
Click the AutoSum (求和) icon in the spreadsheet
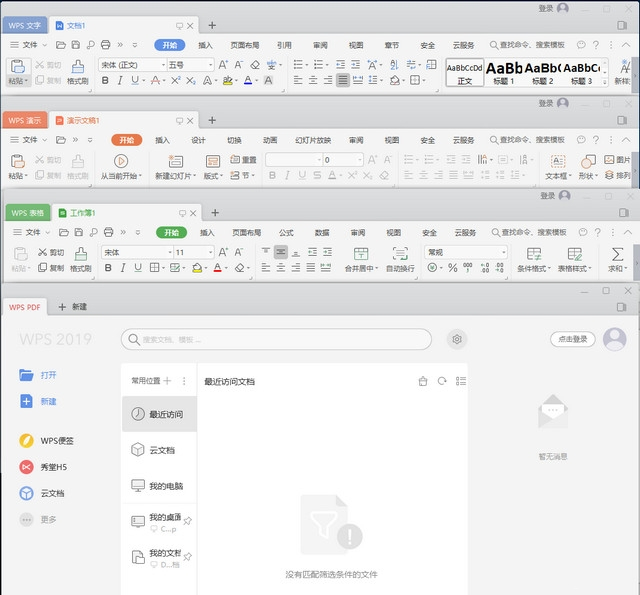pos(617,259)
